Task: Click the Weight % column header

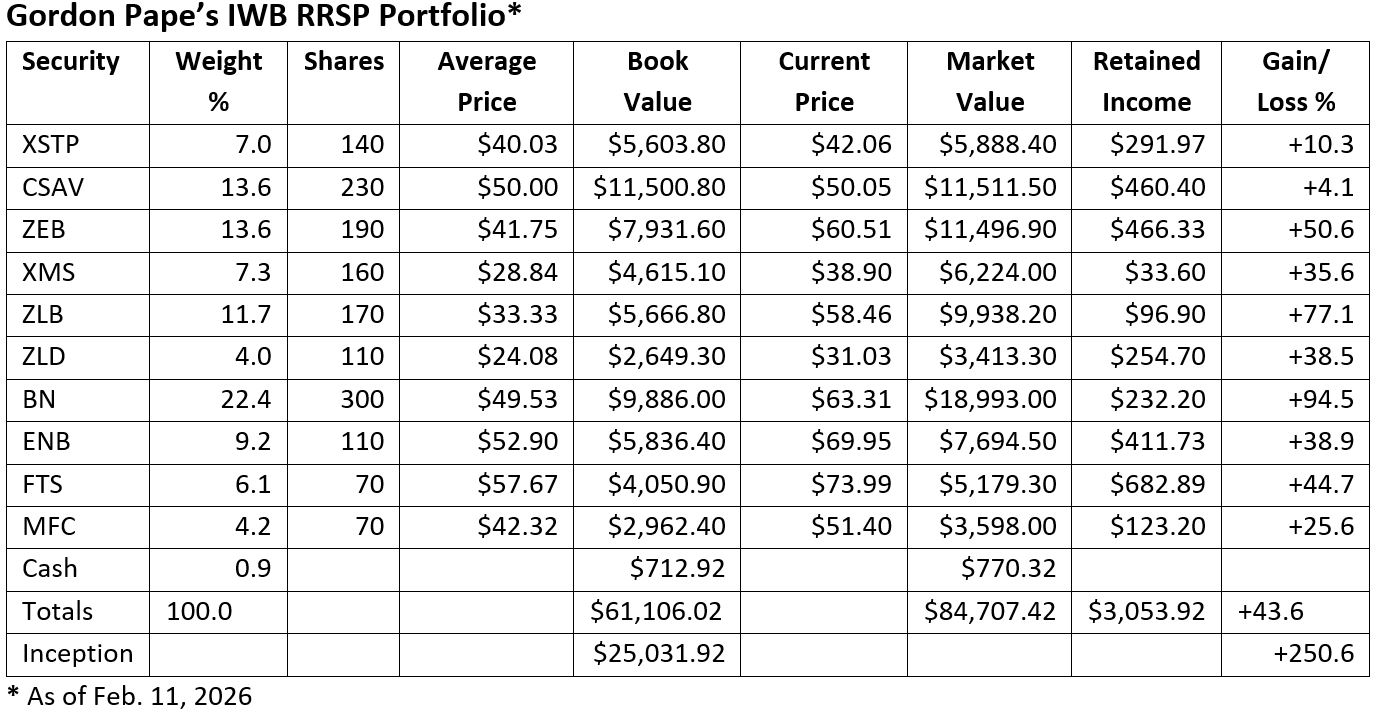Action: pos(218,82)
